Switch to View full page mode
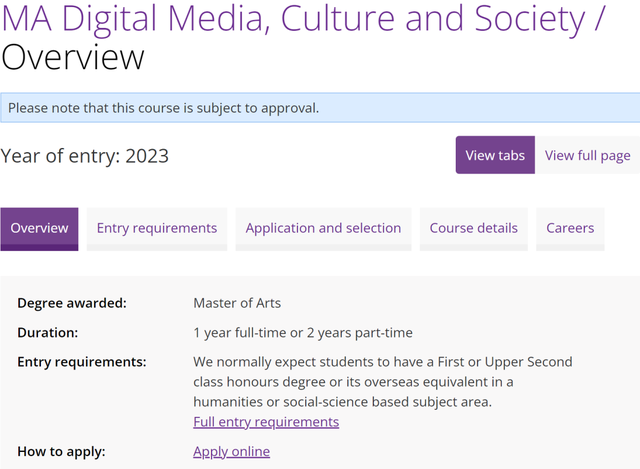This screenshot has height=469, width=640. point(587,155)
